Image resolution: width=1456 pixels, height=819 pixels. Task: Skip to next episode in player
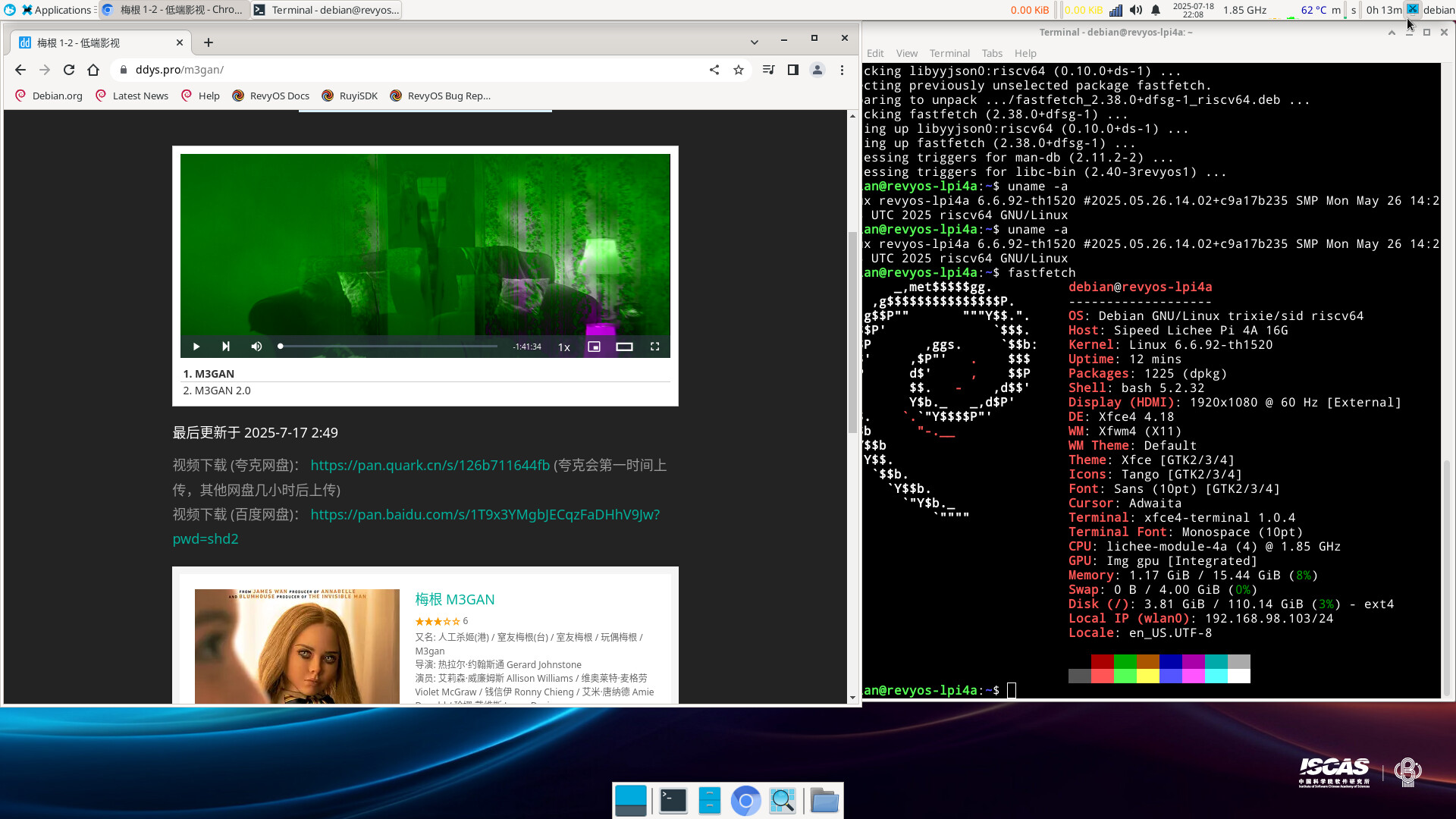(x=225, y=347)
